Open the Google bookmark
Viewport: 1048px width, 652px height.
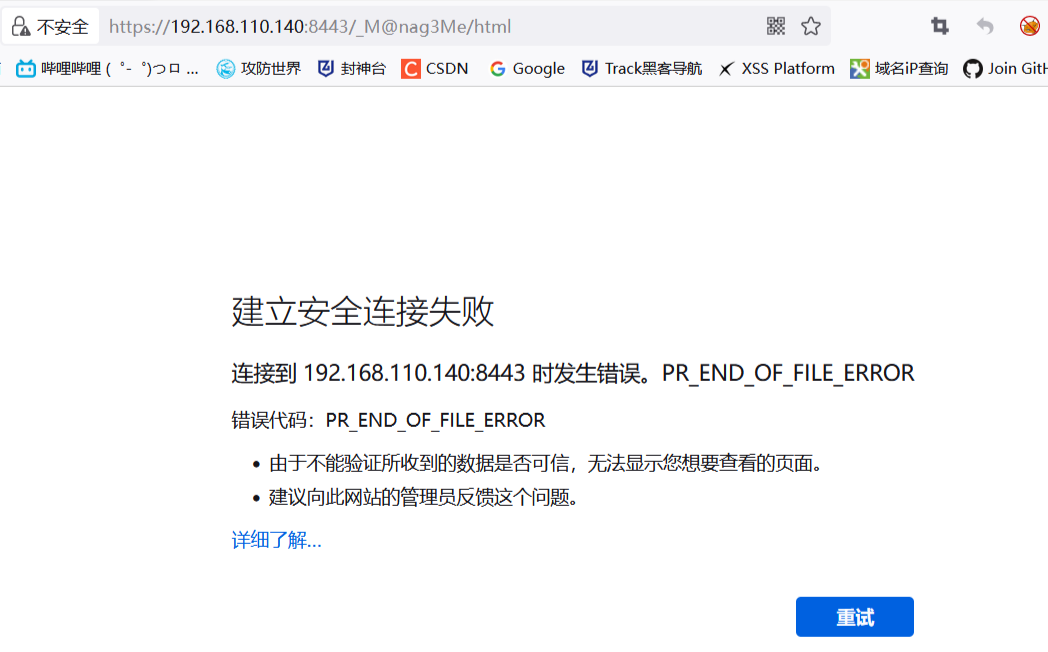point(527,68)
